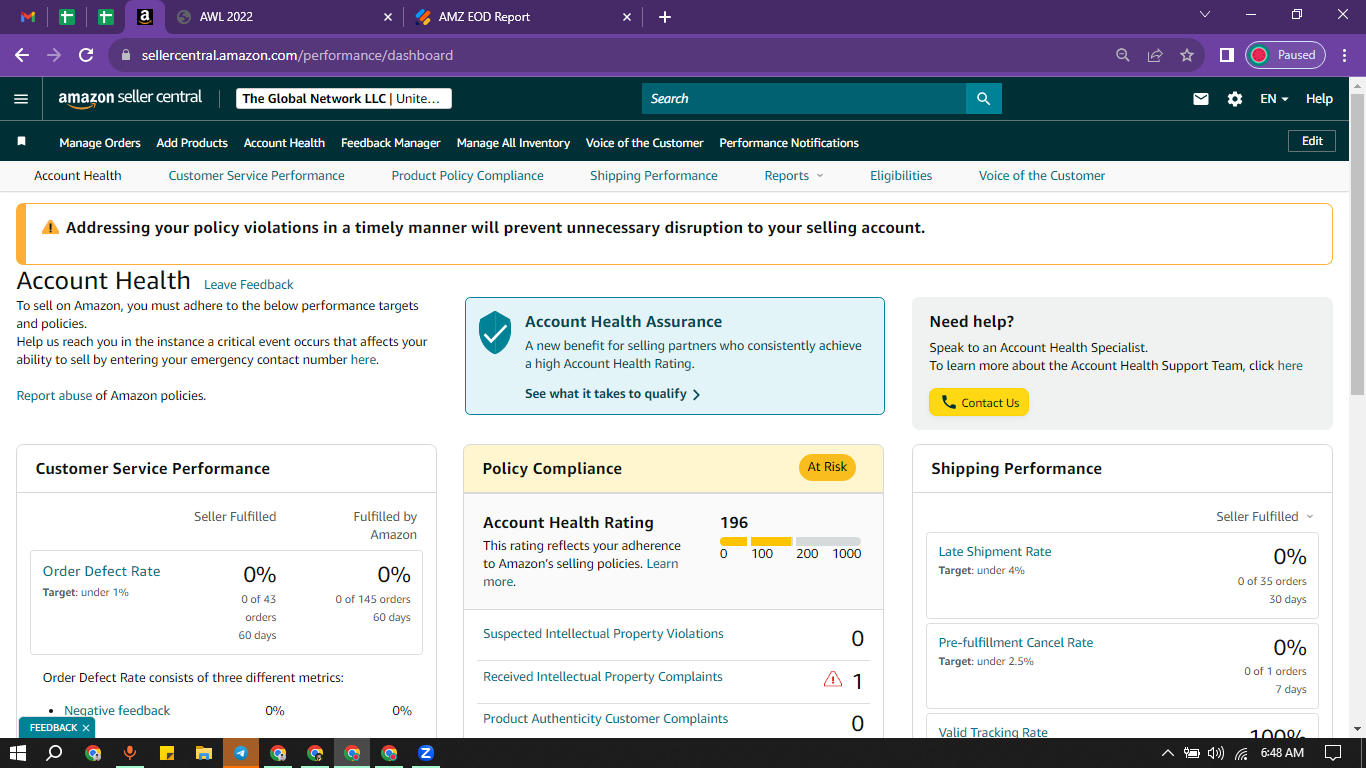
Task: Go back using the browser back arrow
Action: click(x=22, y=55)
